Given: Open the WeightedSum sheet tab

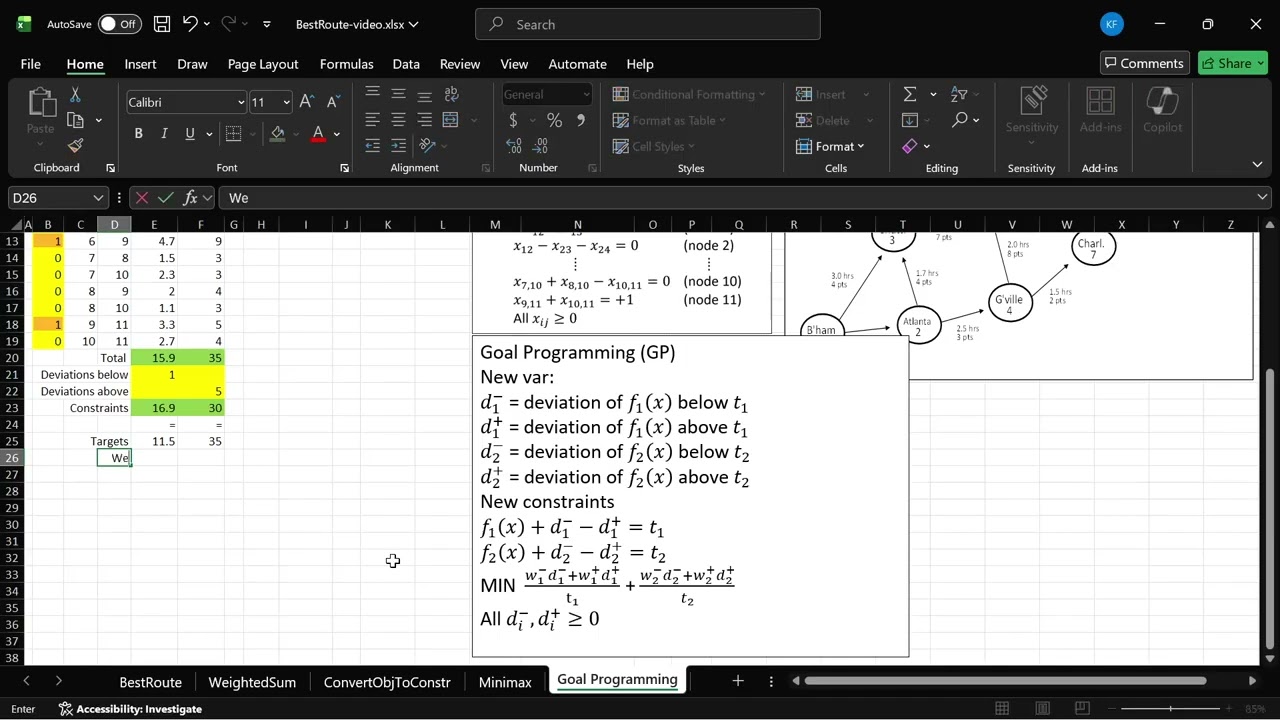Looking at the screenshot, I should pyautogui.click(x=252, y=682).
